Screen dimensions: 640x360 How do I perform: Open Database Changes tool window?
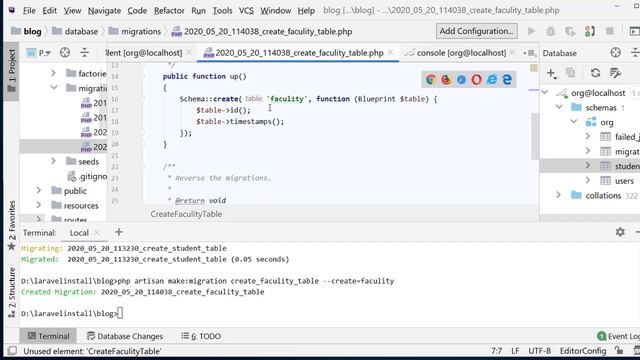click(125, 336)
